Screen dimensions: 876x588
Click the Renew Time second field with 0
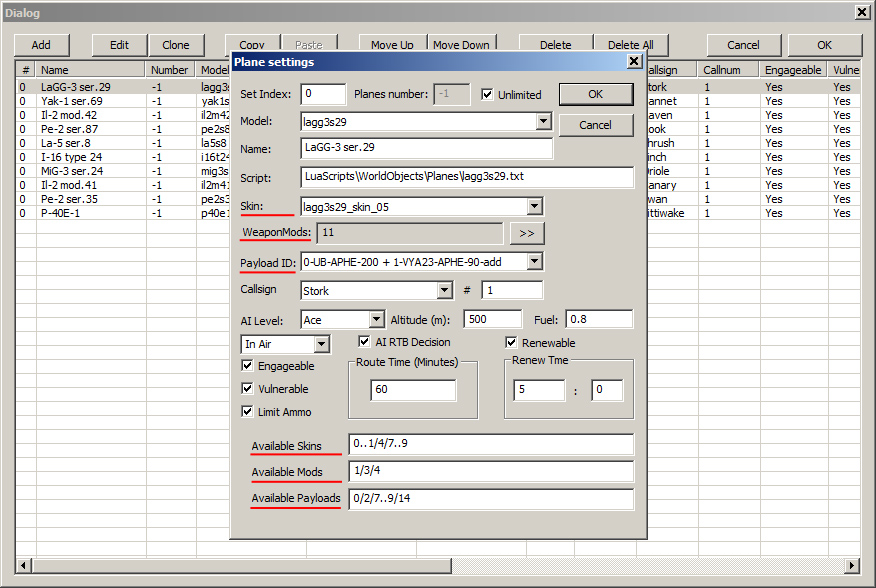(607, 390)
